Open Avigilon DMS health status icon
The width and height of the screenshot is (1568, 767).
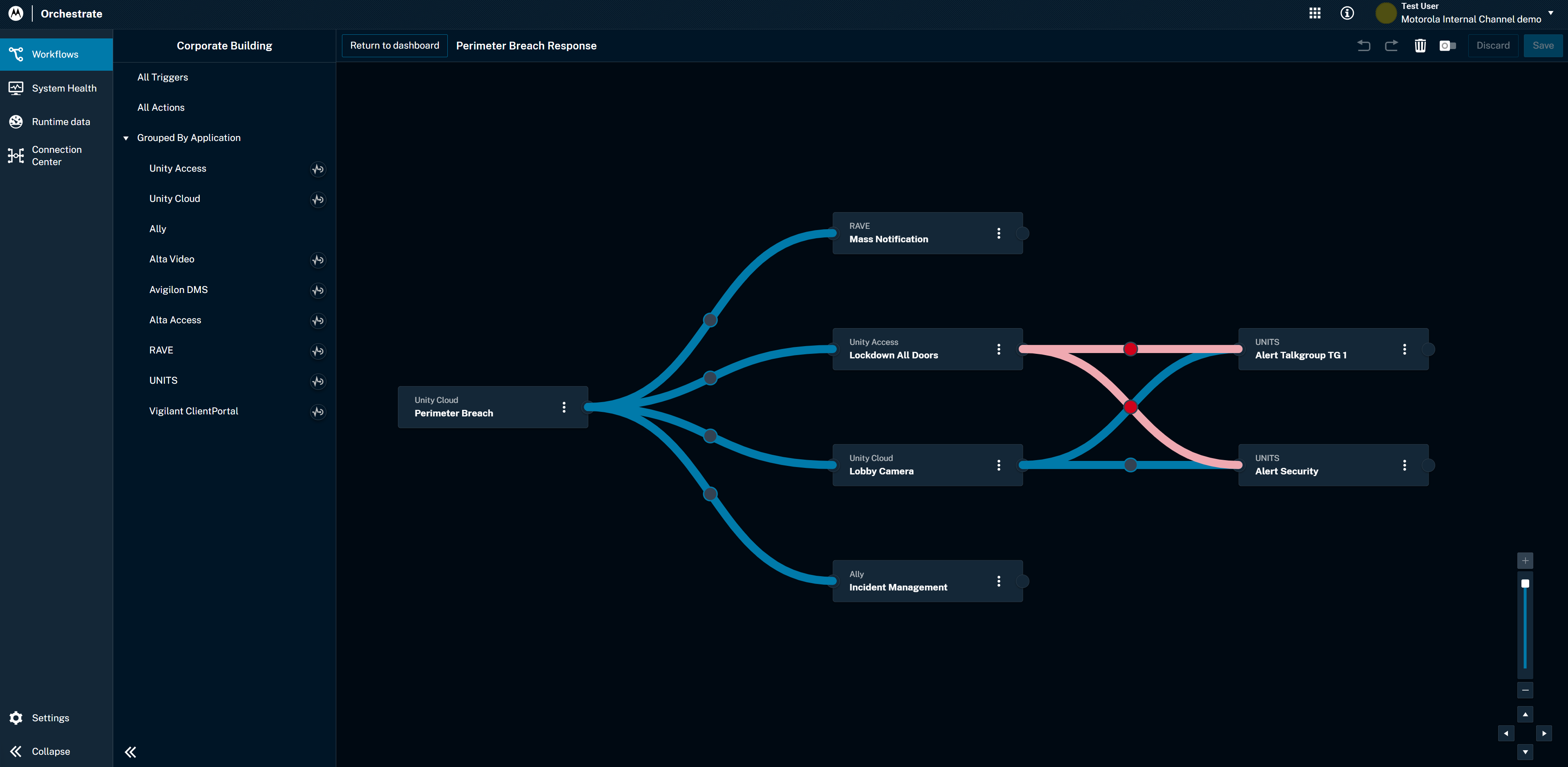[318, 291]
